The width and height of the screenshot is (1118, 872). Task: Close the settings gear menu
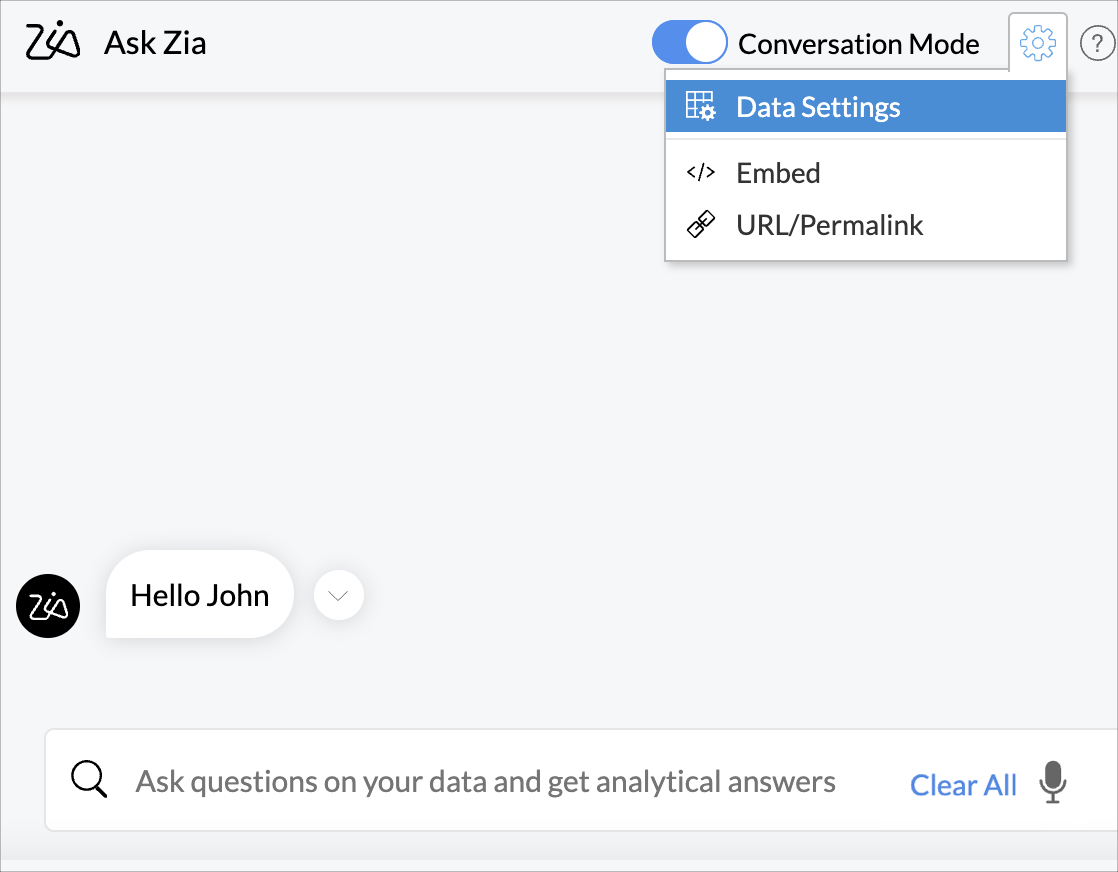pyautogui.click(x=1037, y=43)
